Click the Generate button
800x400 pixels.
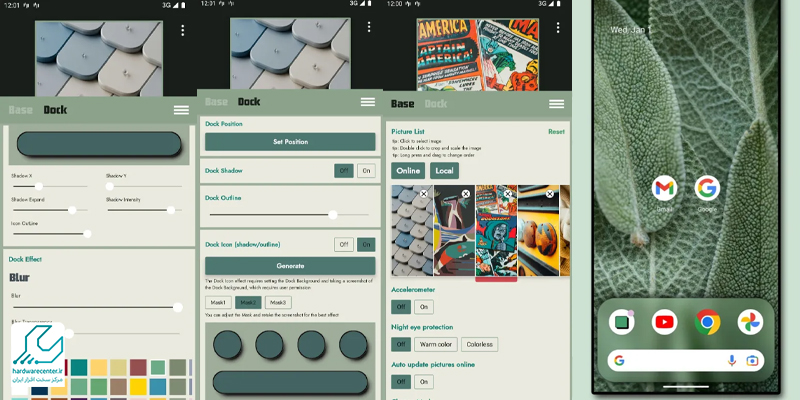(x=290, y=266)
